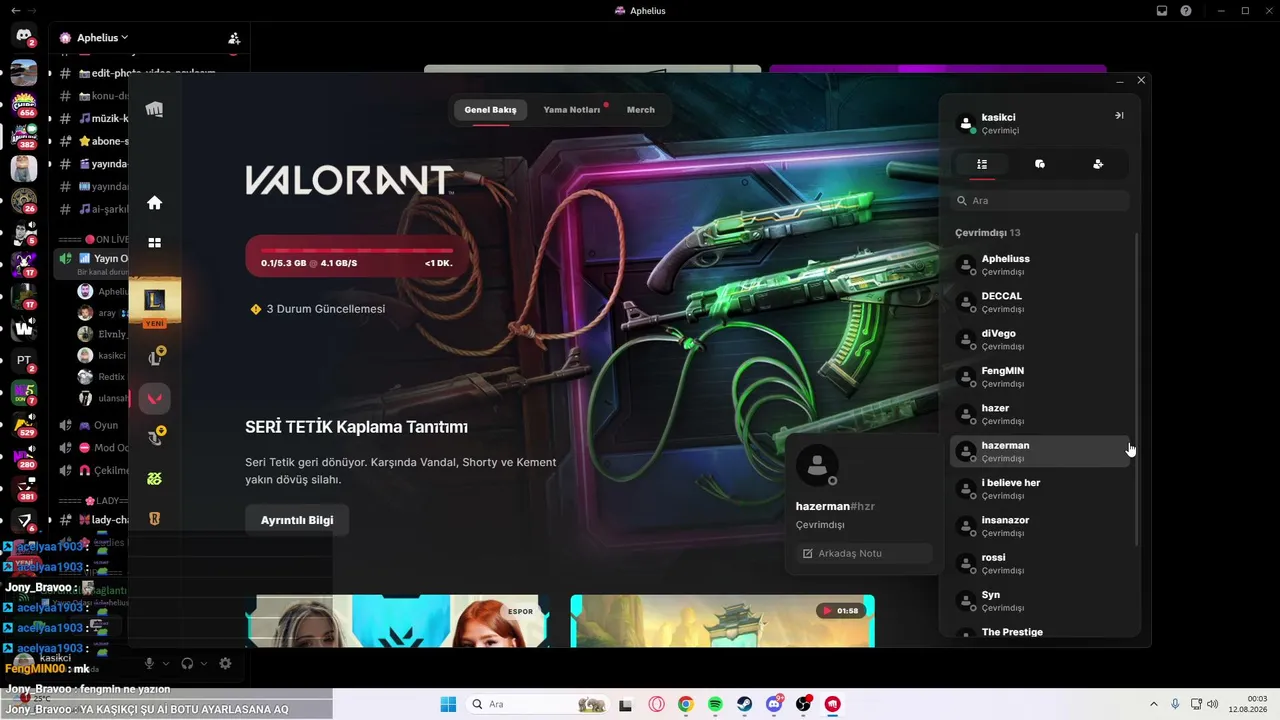This screenshot has height=720, width=1280.
Task: Join Discord Mod Odası voice channel
Action: (x=93, y=448)
